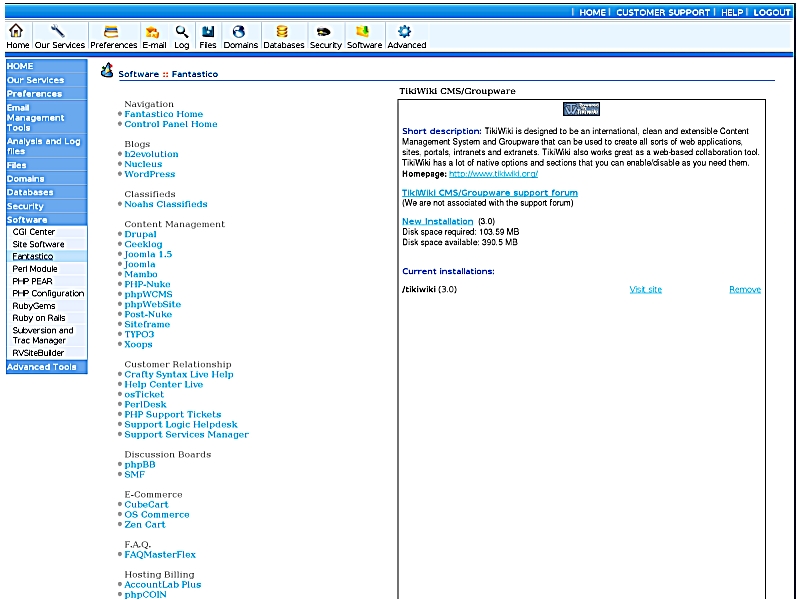Open Support Services Manager link
This screenshot has width=800, height=600.
[187, 435]
